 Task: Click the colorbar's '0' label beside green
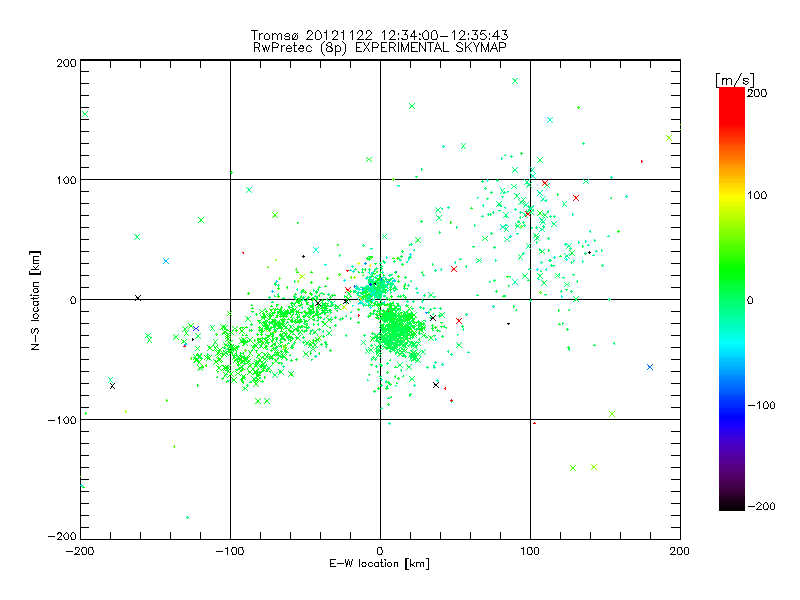[750, 300]
